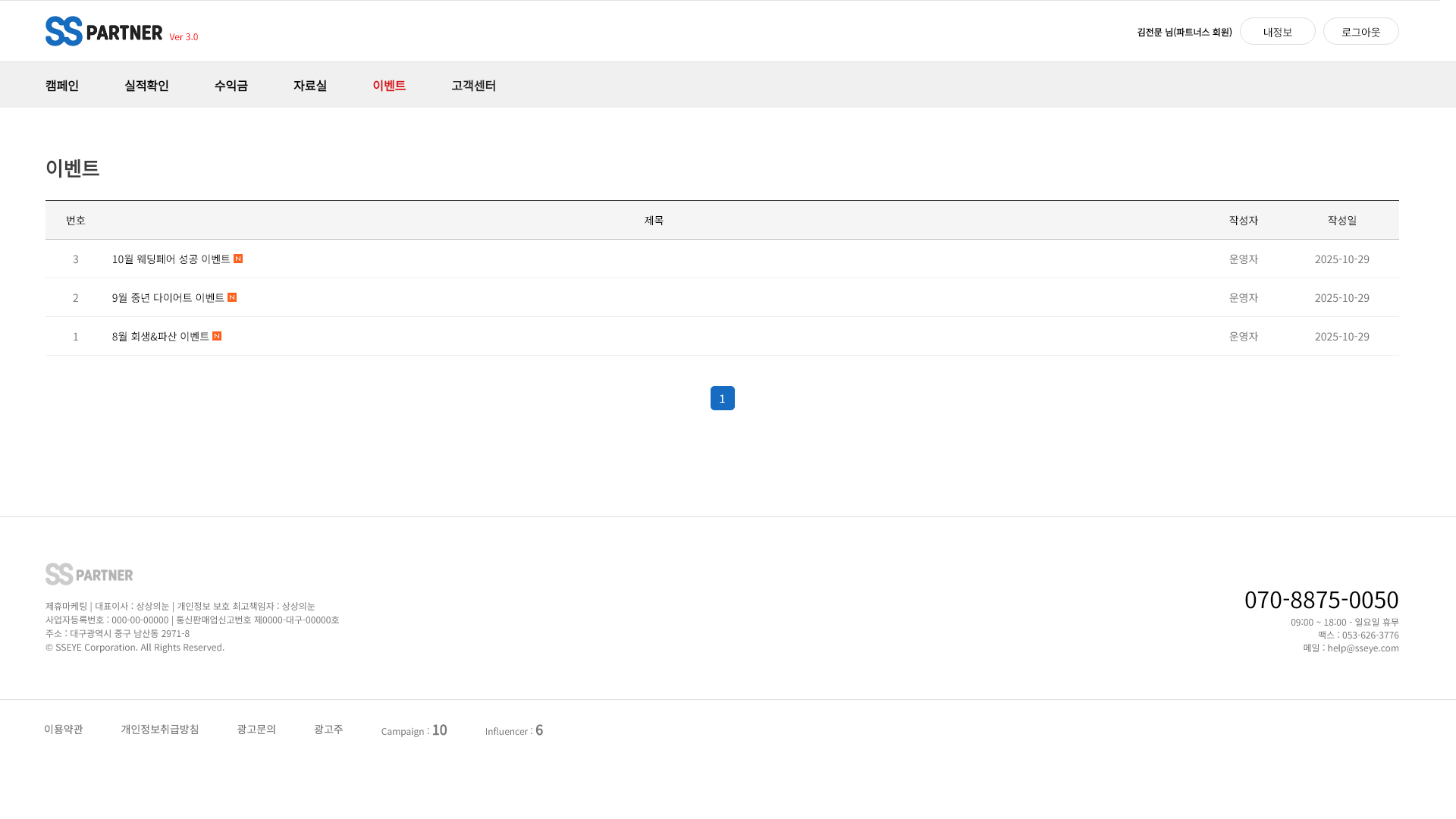Click the new badge beside 8월 회생&파산 이벤트

point(217,336)
